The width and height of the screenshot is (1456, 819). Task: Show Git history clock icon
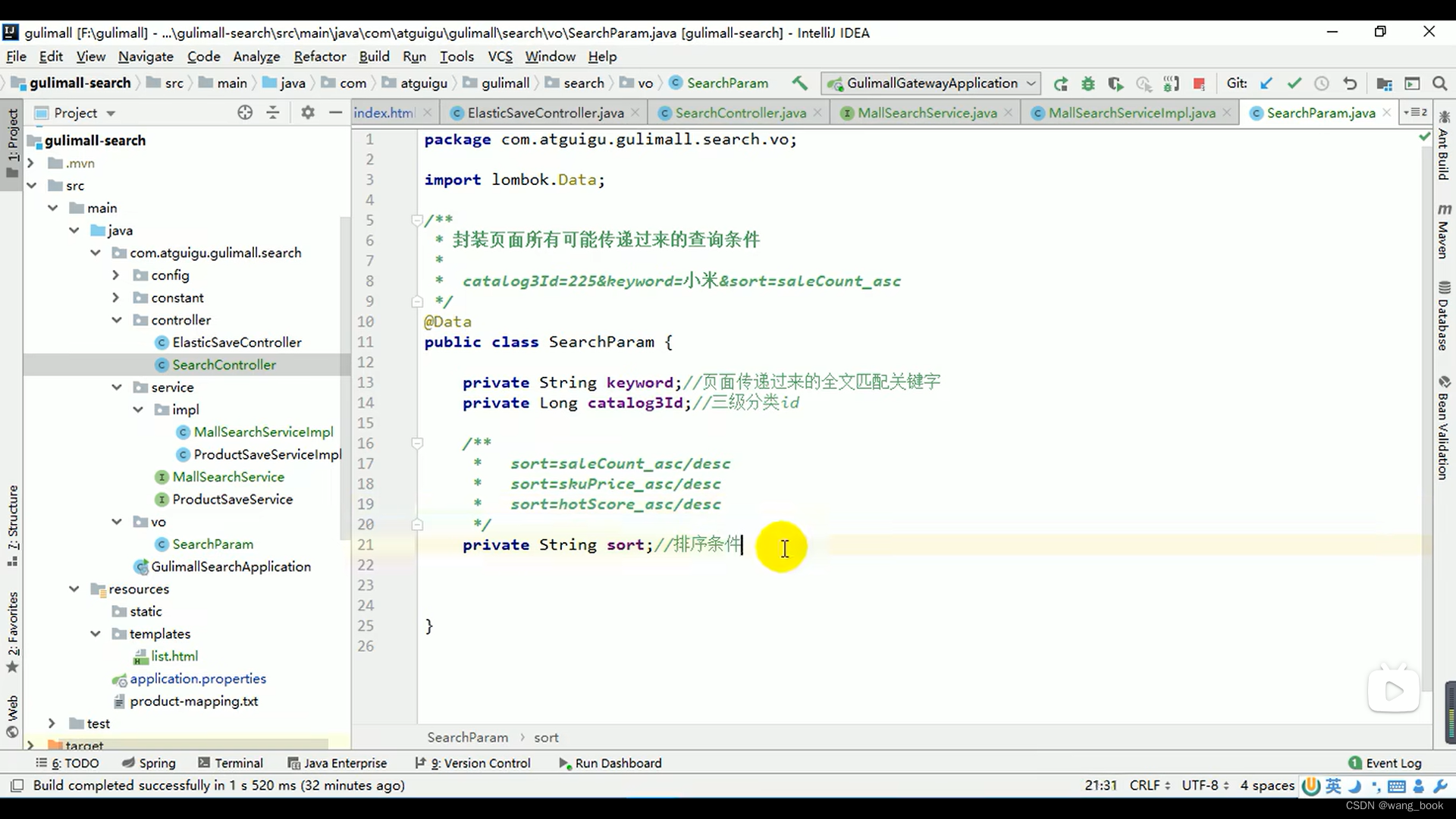pyautogui.click(x=1322, y=83)
